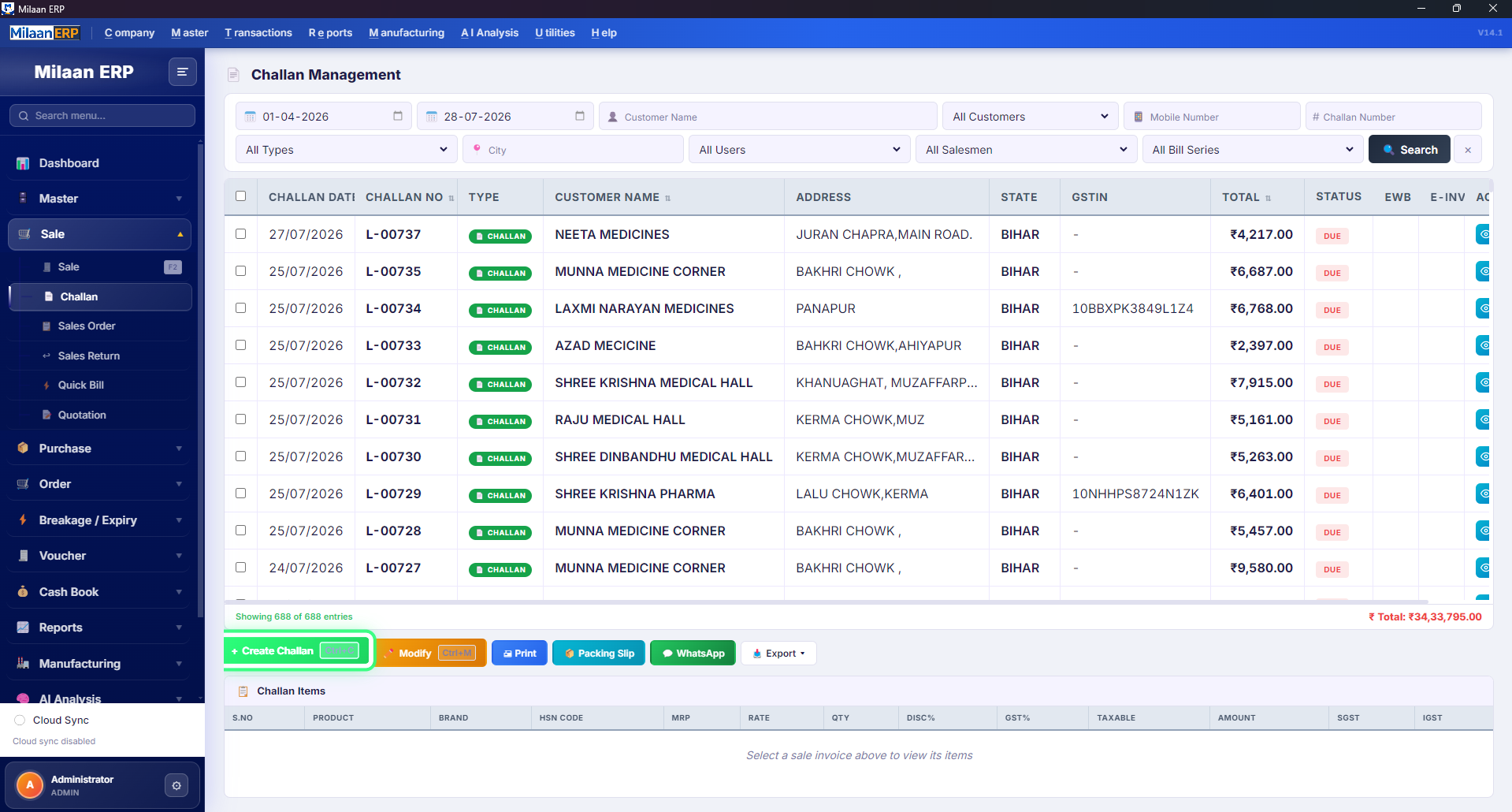This screenshot has width=1512, height=812.
Task: Click the Packing Slip button
Action: tap(599, 654)
